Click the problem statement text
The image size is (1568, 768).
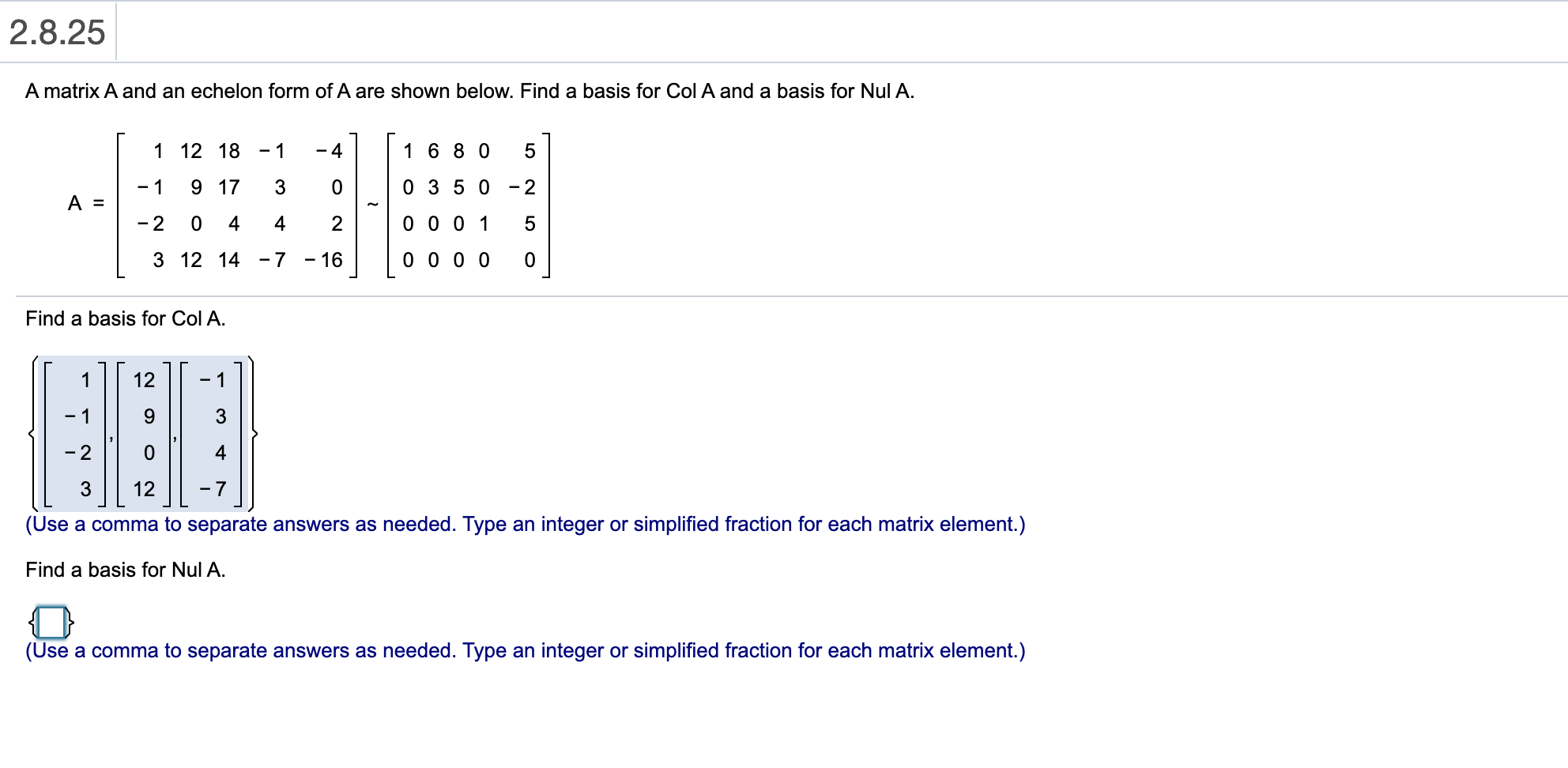pos(470,90)
